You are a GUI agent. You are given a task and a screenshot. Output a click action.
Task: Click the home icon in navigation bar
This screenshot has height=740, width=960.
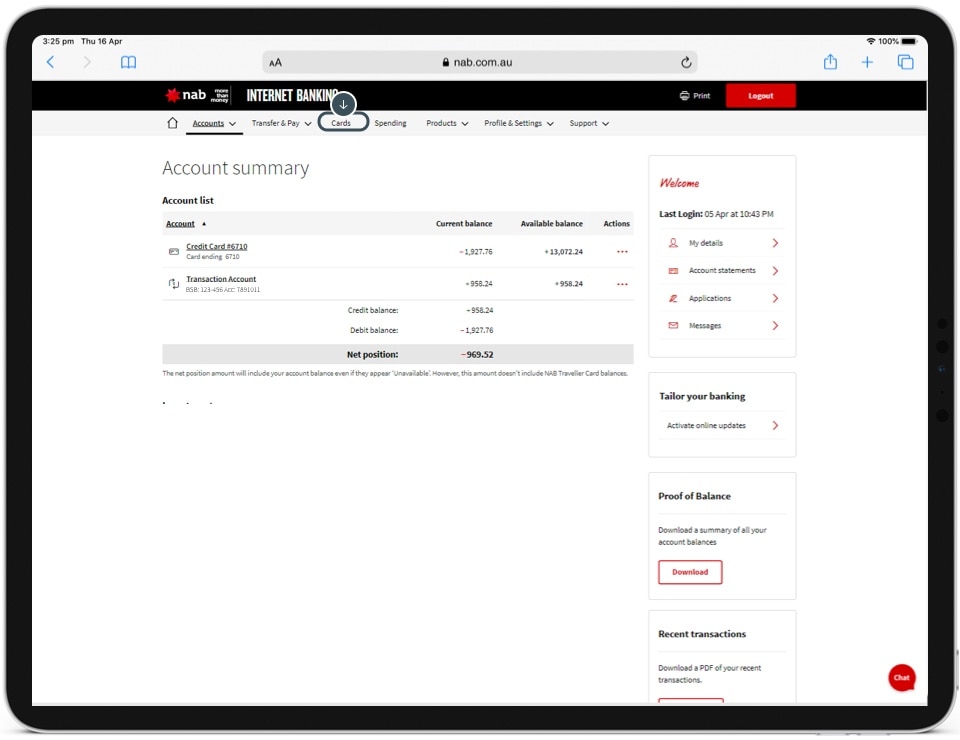coord(172,124)
